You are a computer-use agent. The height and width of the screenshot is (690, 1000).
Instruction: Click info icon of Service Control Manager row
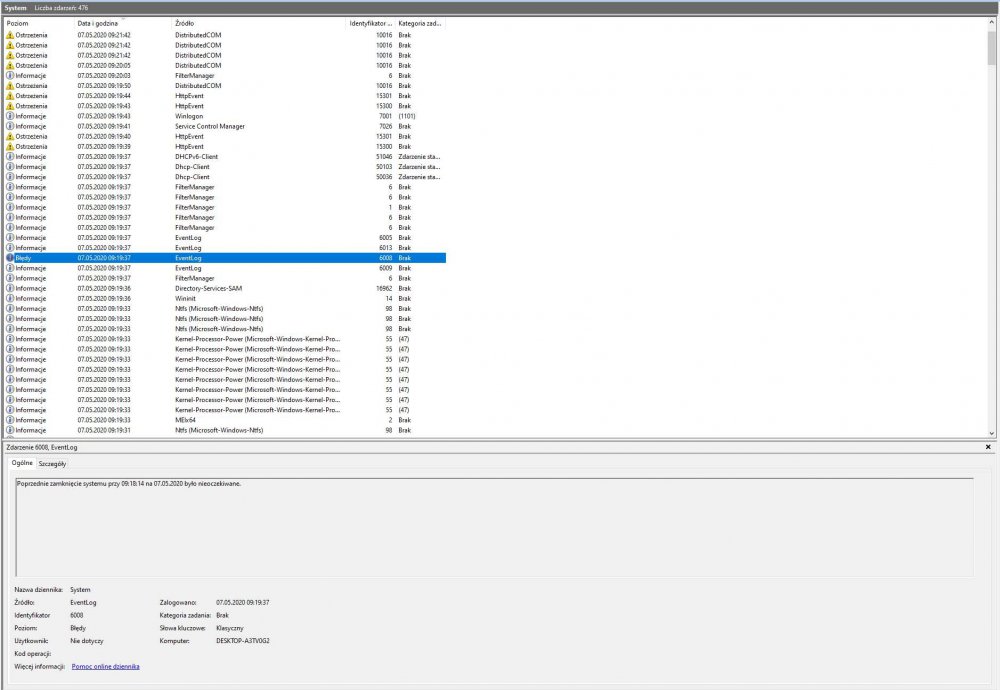click(x=10, y=126)
